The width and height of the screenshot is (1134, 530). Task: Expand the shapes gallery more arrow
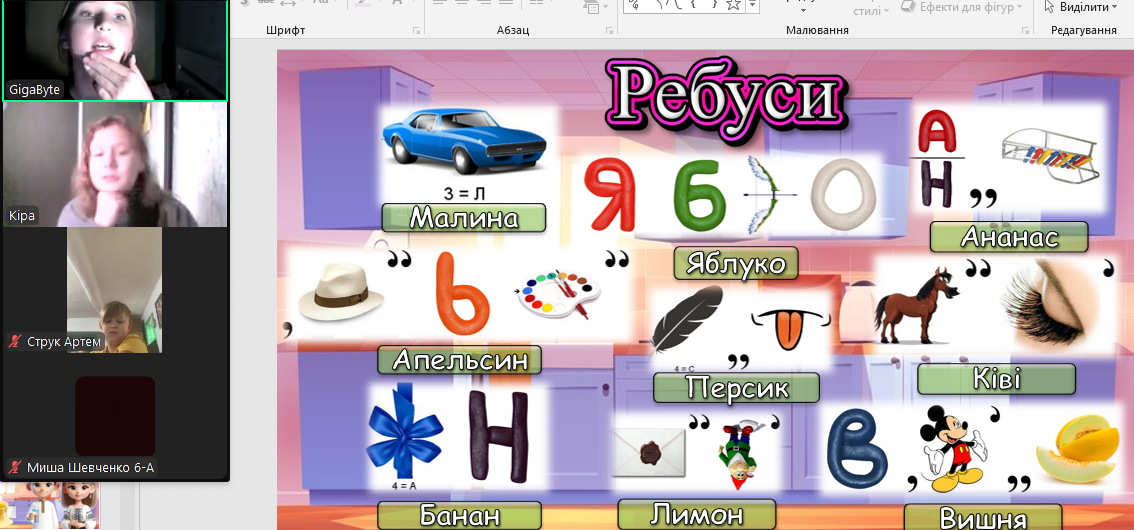pyautogui.click(x=753, y=6)
